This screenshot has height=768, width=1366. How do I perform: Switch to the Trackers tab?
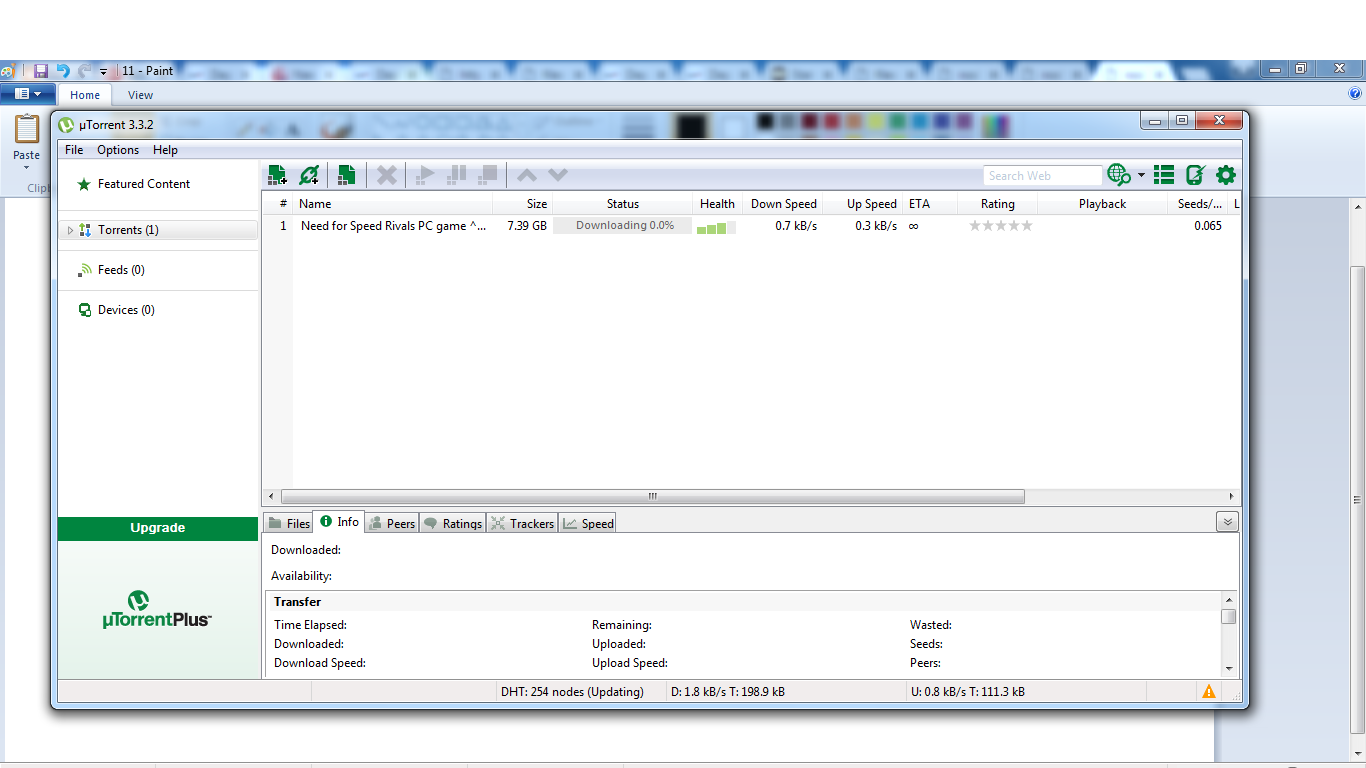coord(522,523)
